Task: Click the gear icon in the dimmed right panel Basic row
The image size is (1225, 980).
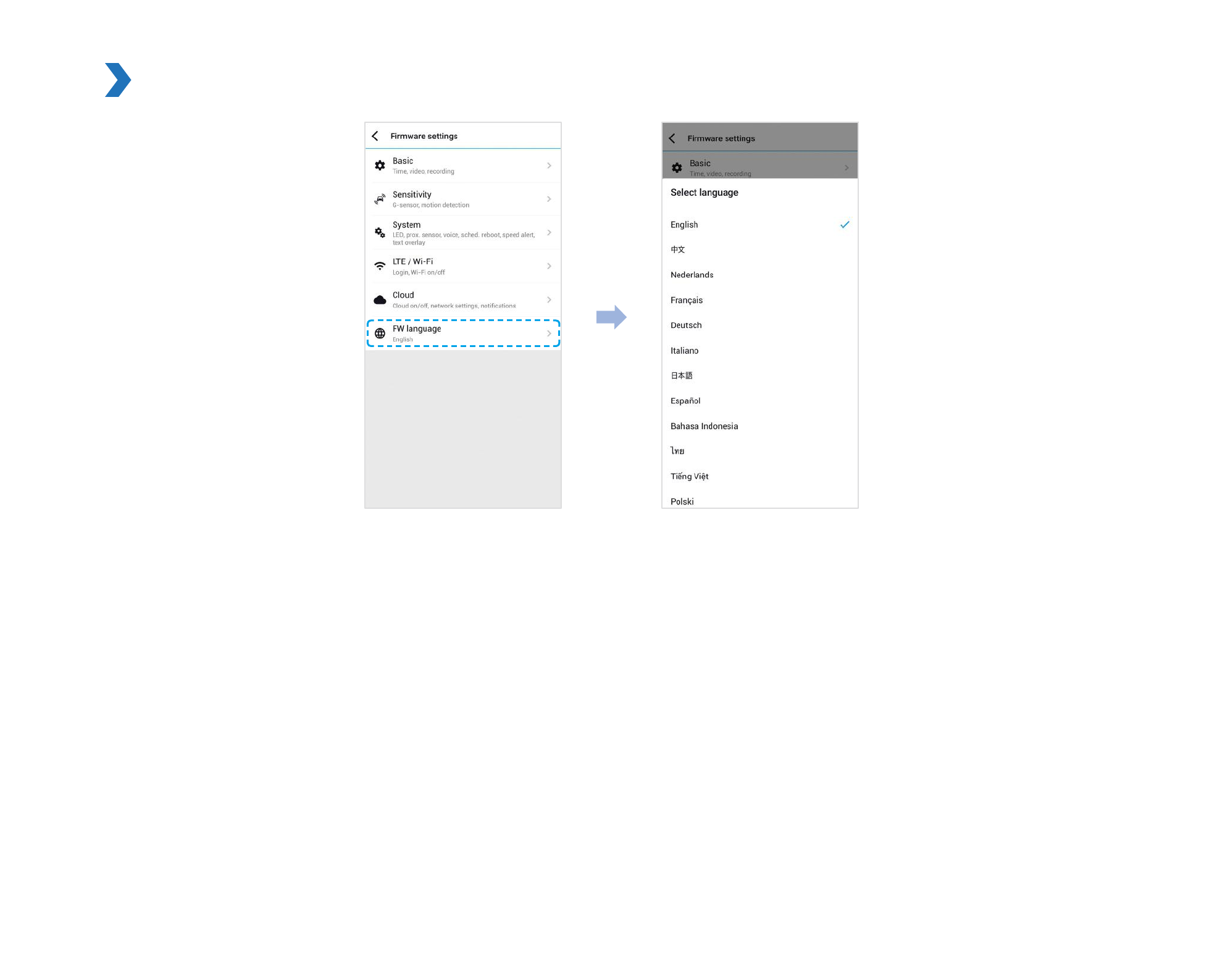Action: [677, 168]
